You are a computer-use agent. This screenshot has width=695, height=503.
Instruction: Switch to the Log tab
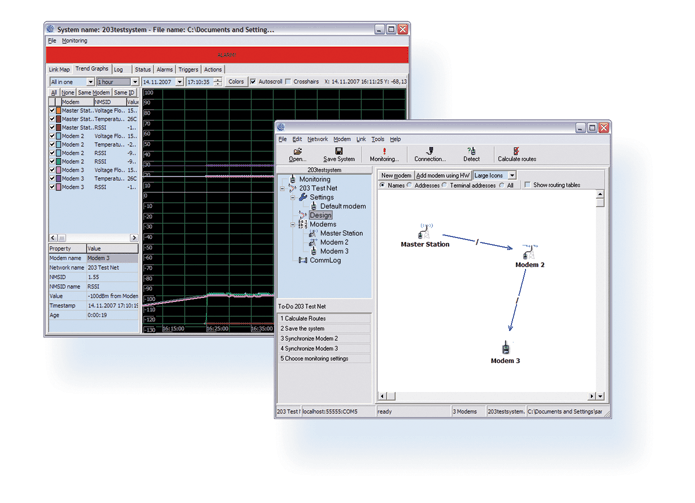(121, 70)
